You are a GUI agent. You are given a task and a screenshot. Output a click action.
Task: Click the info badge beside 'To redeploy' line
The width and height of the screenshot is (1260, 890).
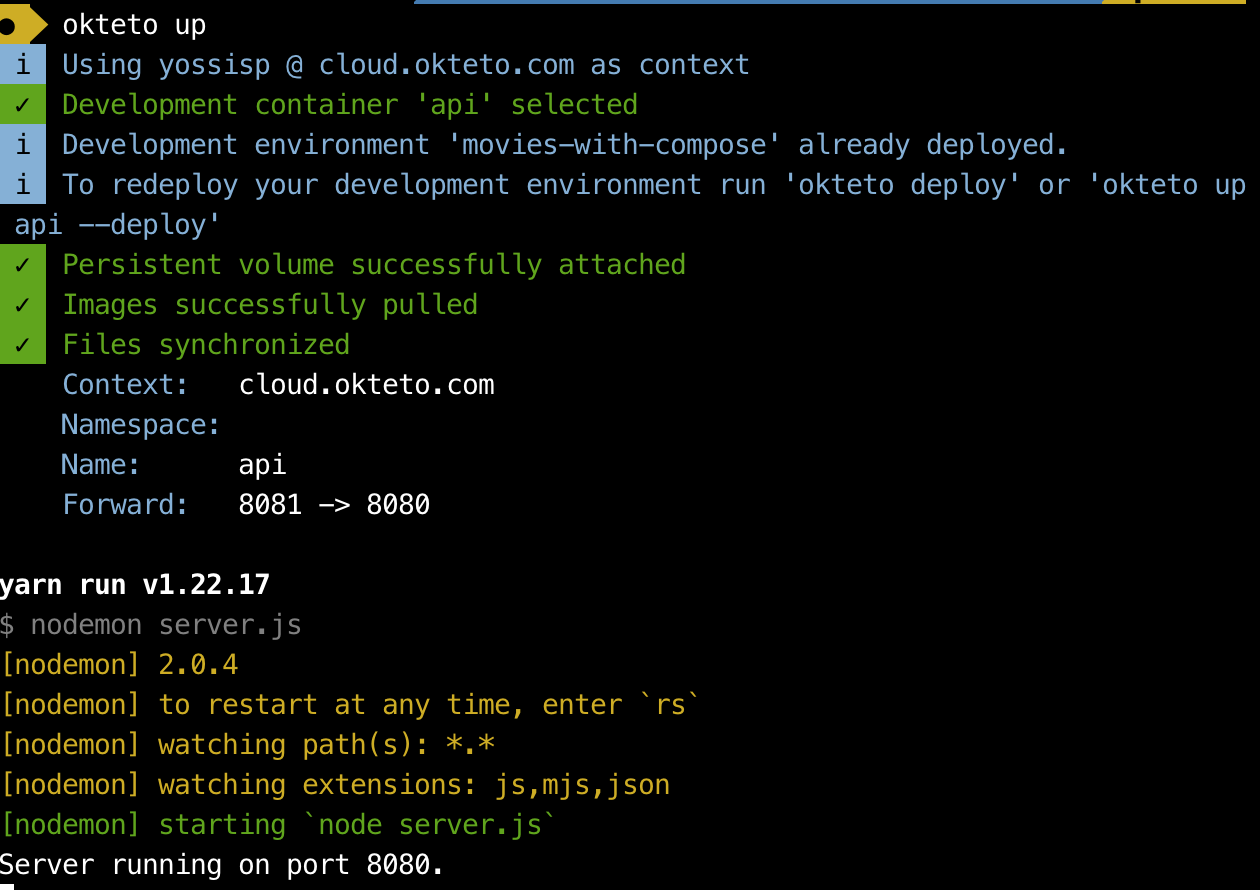pos(23,185)
